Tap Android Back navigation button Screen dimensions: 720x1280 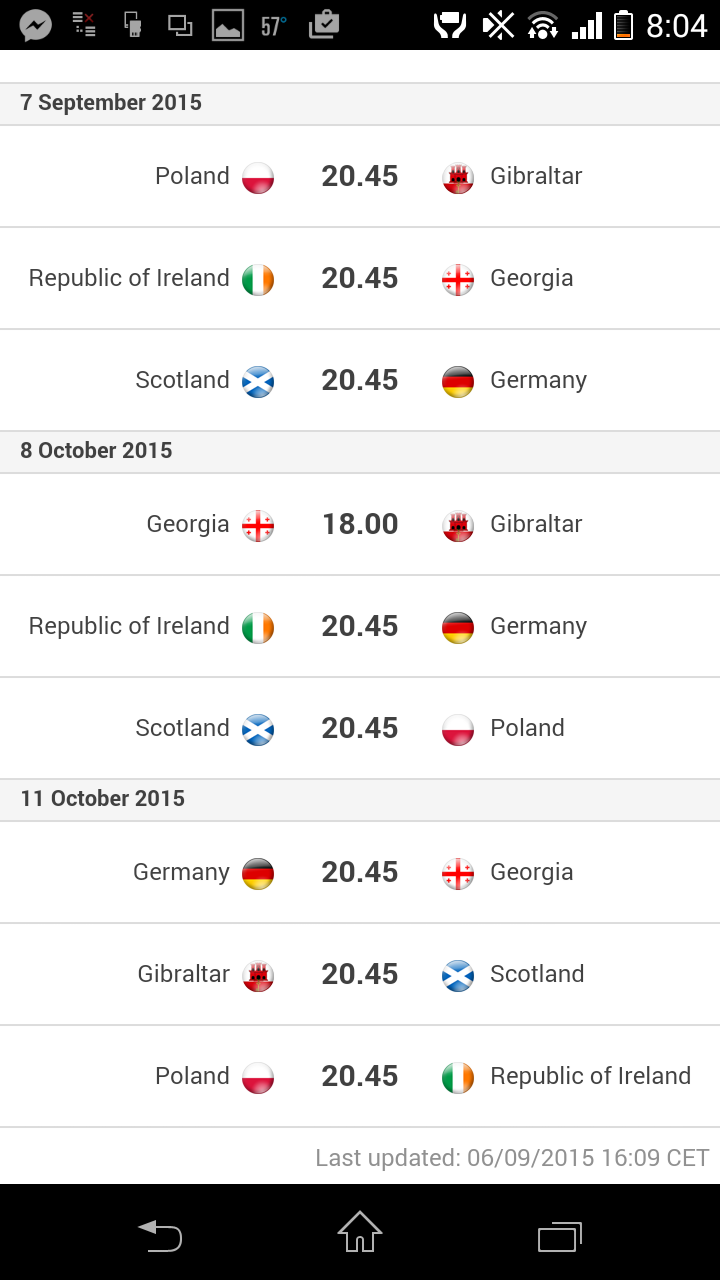click(160, 1236)
